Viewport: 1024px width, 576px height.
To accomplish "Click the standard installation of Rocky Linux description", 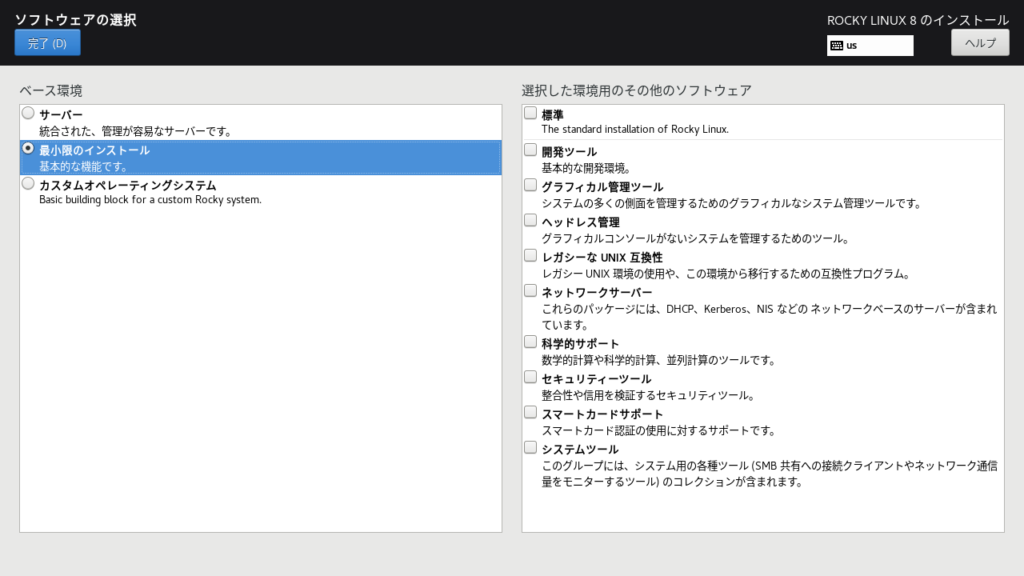I will (635, 129).
